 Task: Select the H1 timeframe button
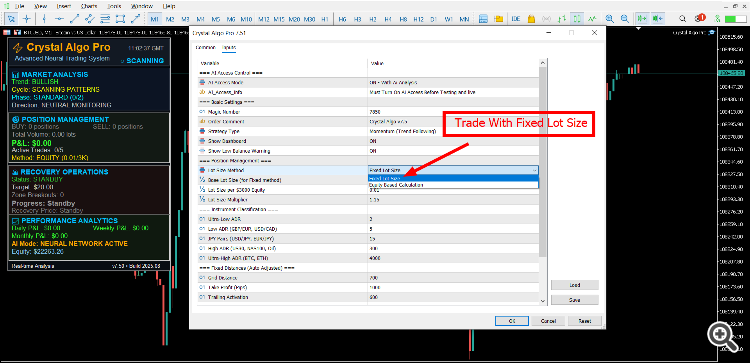tap(325, 19)
